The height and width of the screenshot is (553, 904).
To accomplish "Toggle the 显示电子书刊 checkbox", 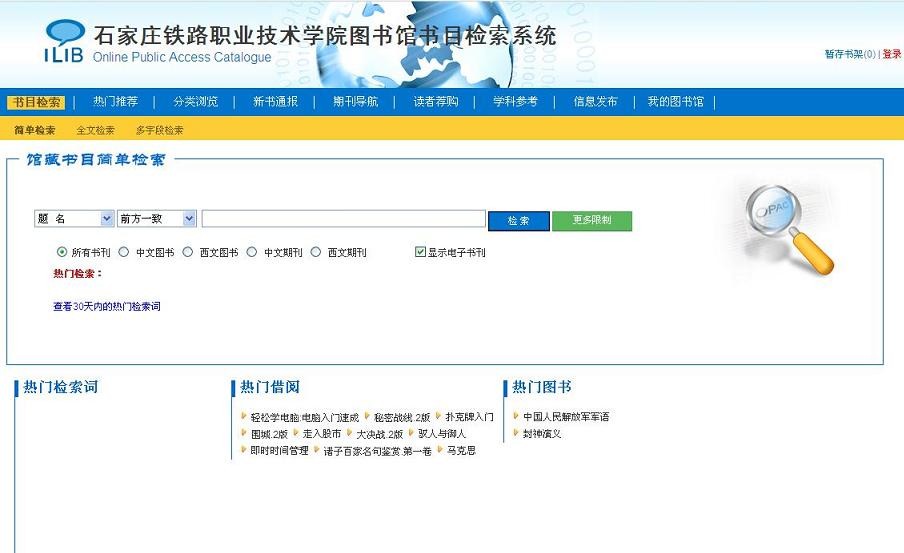I will [421, 252].
